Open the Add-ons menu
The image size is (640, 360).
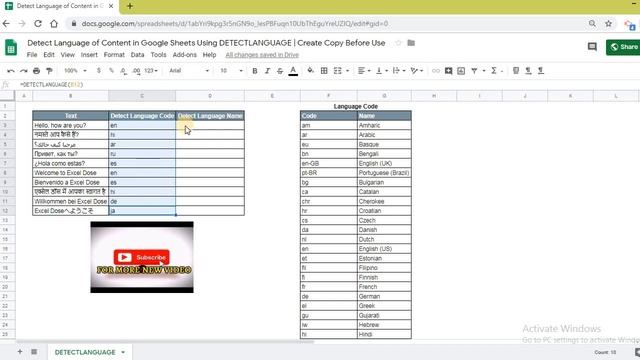coord(184,55)
